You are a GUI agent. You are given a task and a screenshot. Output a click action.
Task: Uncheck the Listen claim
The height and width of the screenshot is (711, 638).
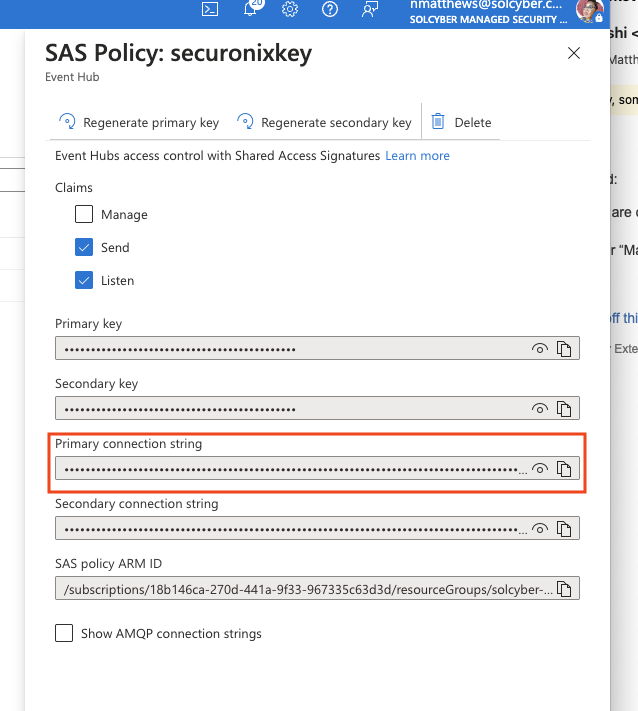pos(84,280)
